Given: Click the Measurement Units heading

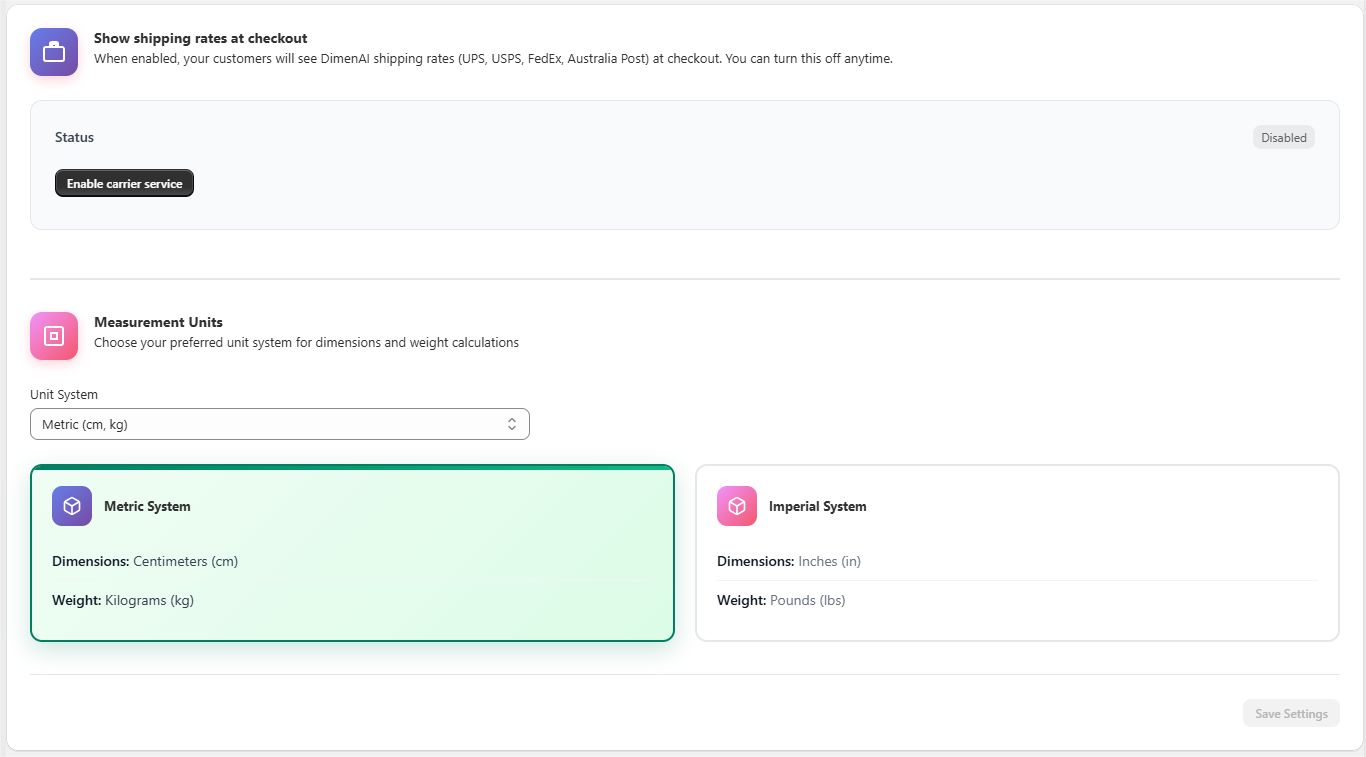Looking at the screenshot, I should [x=158, y=322].
